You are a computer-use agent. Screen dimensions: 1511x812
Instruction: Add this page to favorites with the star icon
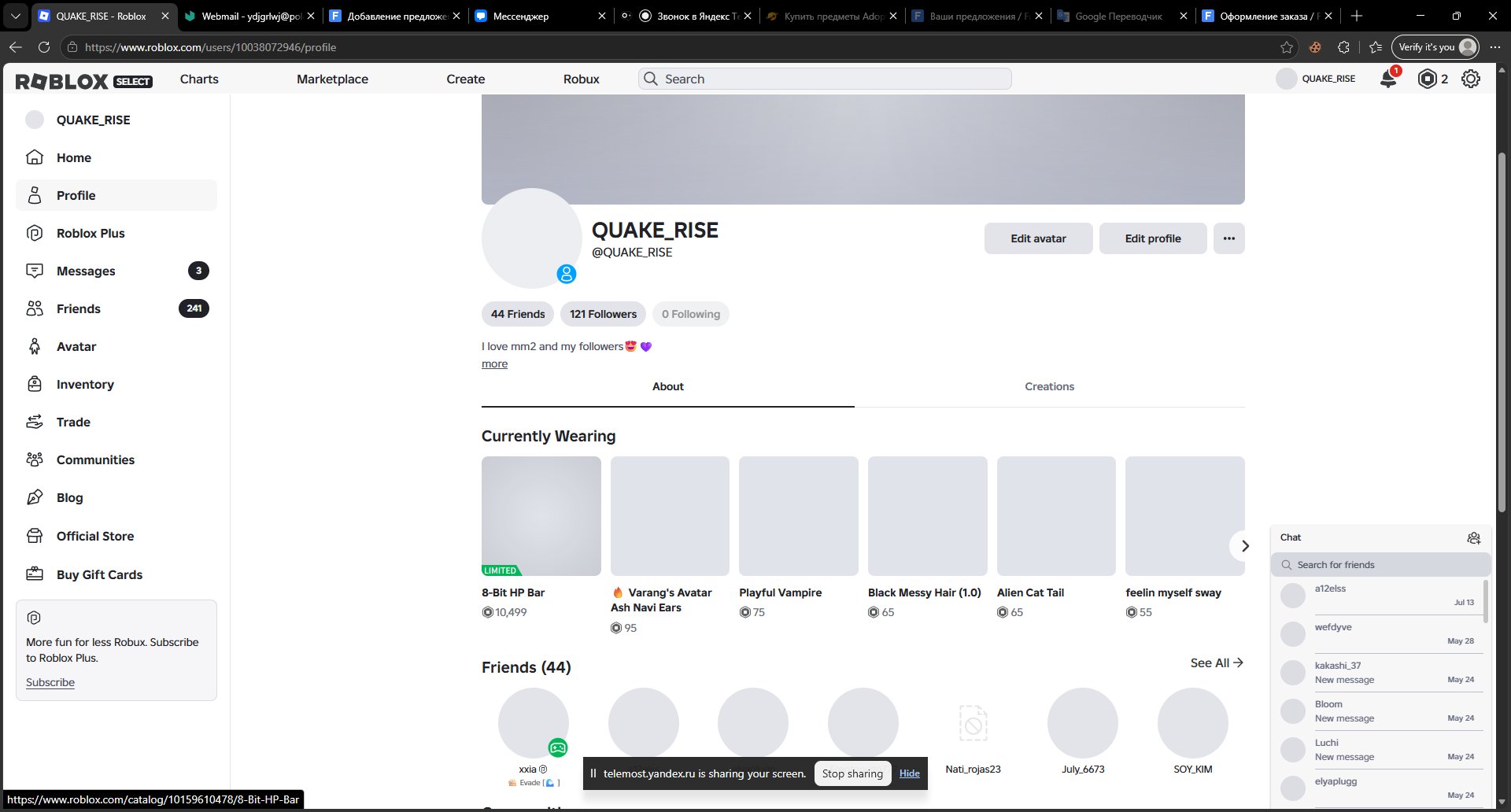[1287, 47]
